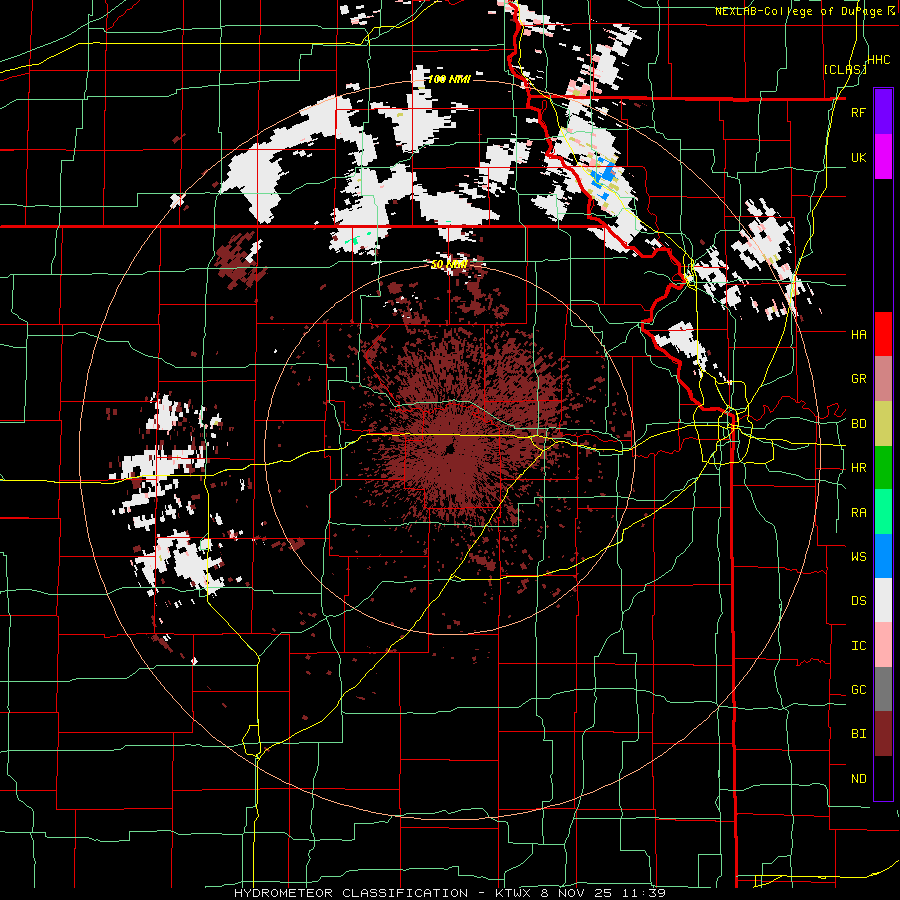The width and height of the screenshot is (900, 900).
Task: Select the GR legend color block
Action: (x=883, y=379)
